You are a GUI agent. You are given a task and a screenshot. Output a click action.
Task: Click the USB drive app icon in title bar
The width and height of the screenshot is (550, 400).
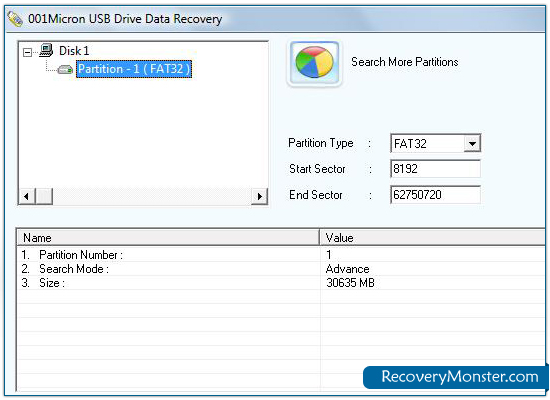tap(15, 19)
